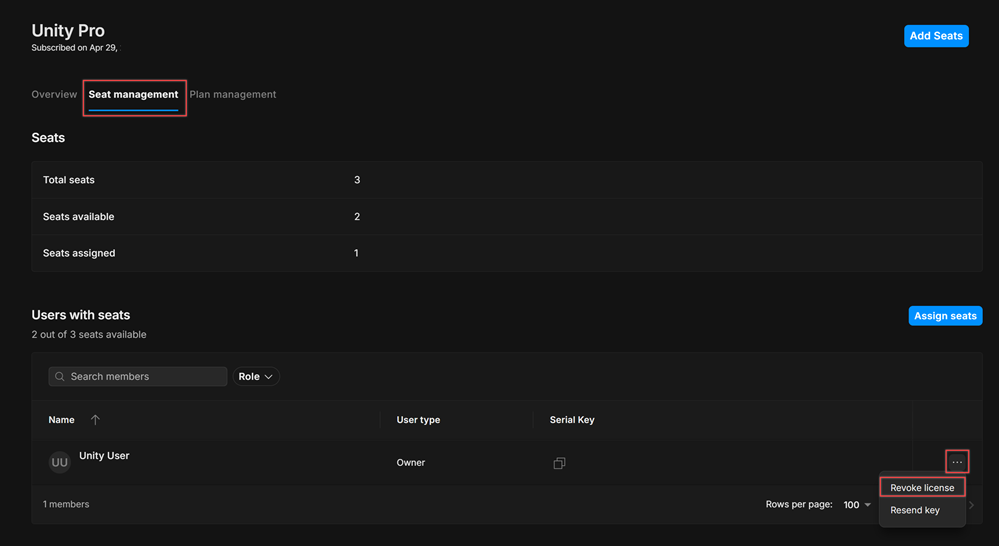The image size is (1000, 546).
Task: Click the Rows per page label
Action: click(x=799, y=505)
